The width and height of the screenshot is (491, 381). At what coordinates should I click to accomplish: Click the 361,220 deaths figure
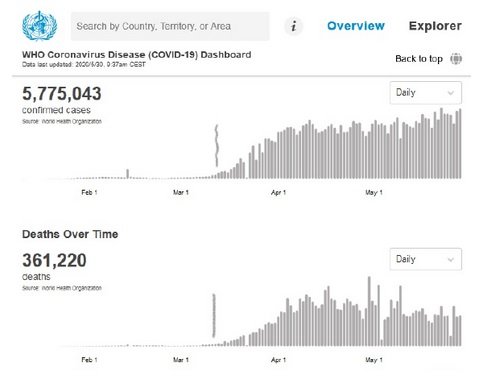[54, 260]
